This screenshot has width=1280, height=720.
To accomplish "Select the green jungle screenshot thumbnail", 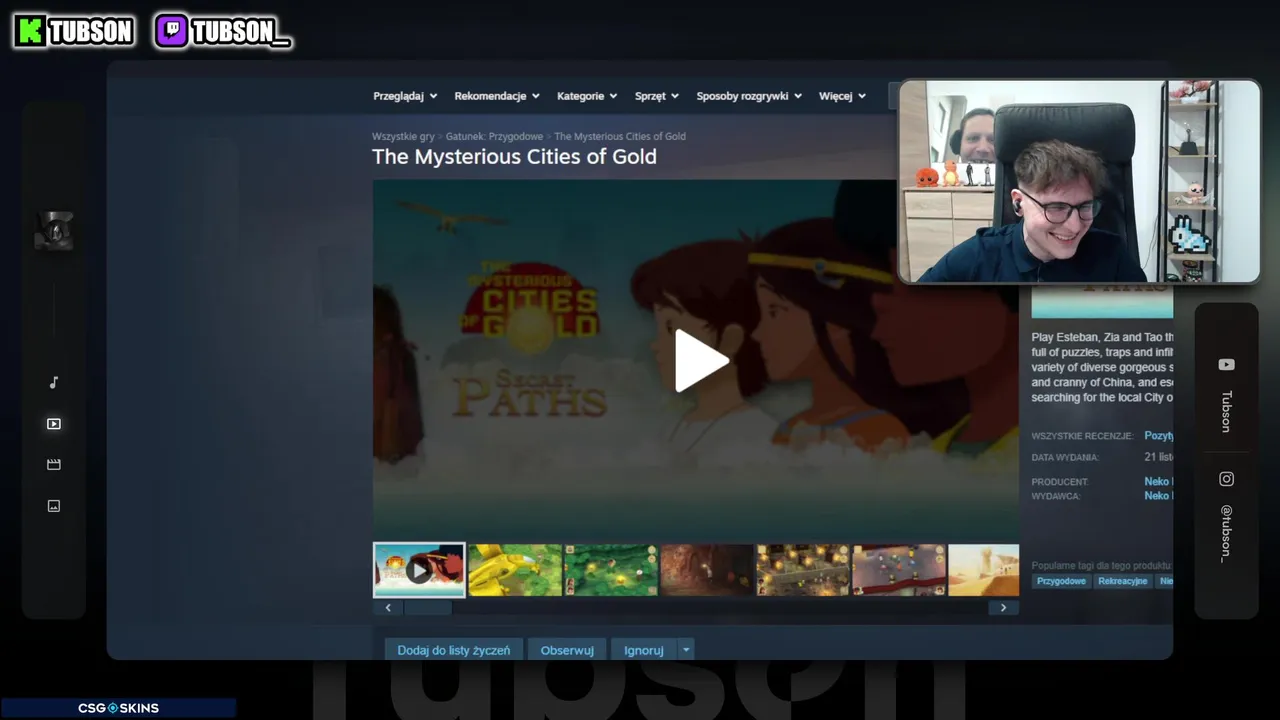I will click(611, 570).
